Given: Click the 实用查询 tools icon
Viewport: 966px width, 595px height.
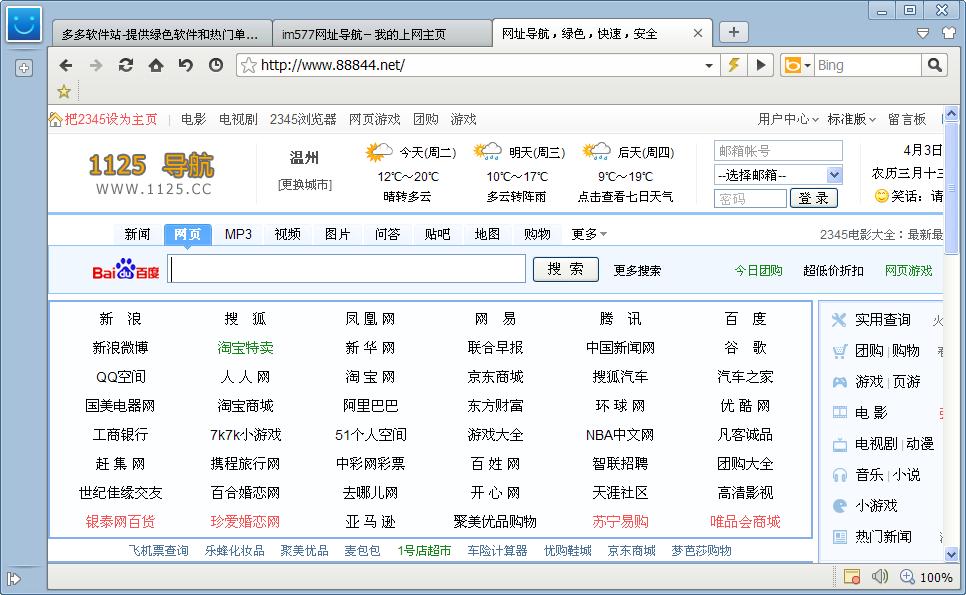Looking at the screenshot, I should coord(839,320).
